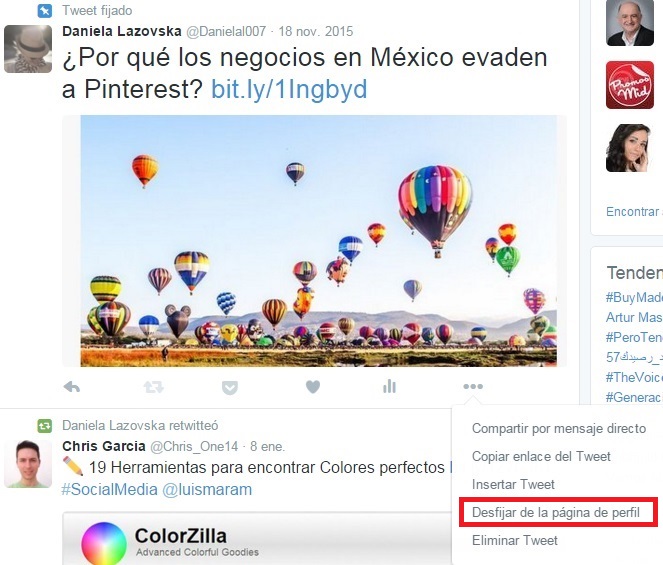View tweet activity bar chart icon

pos(389,386)
